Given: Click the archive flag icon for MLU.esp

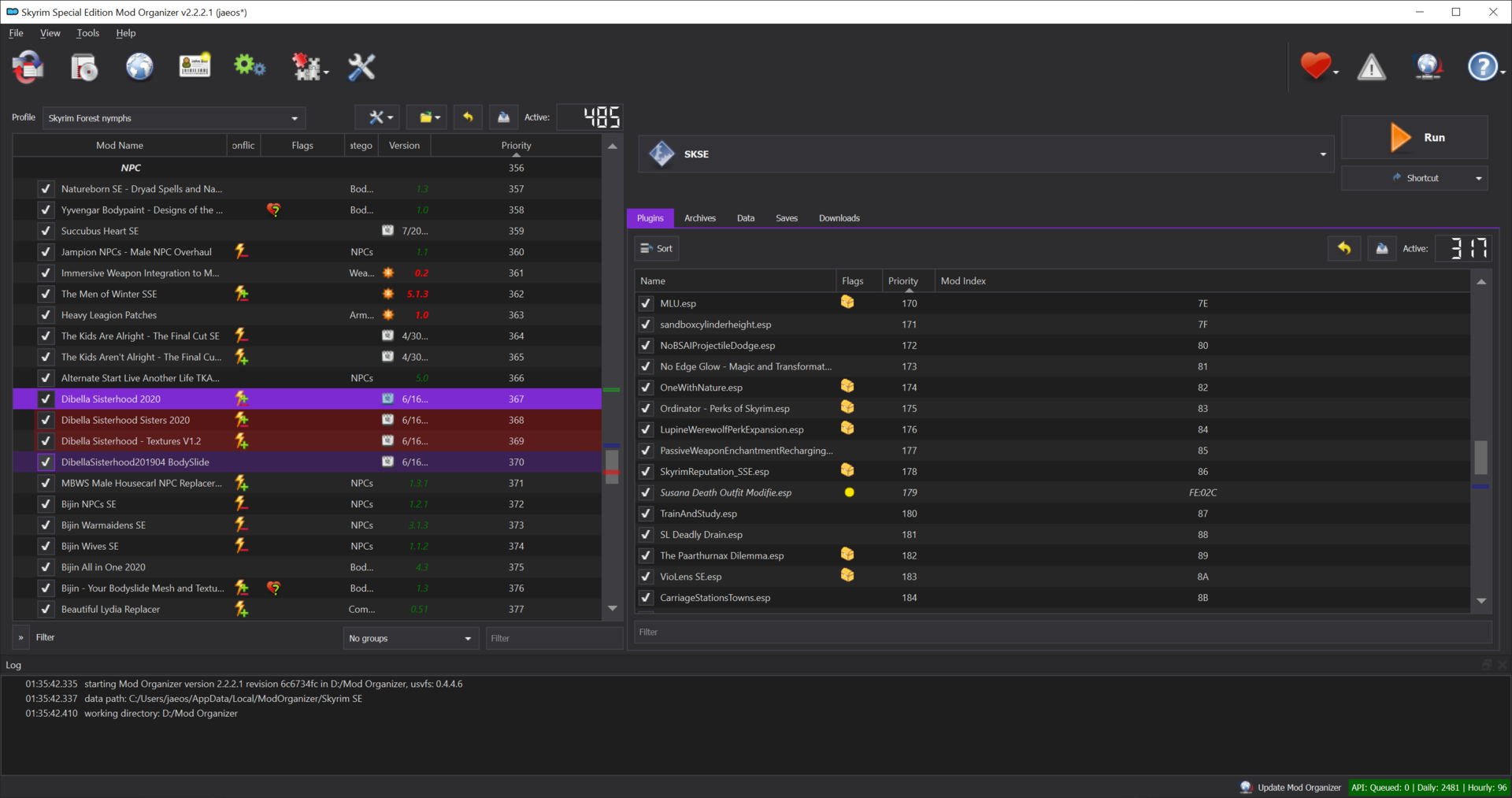Looking at the screenshot, I should (847, 302).
